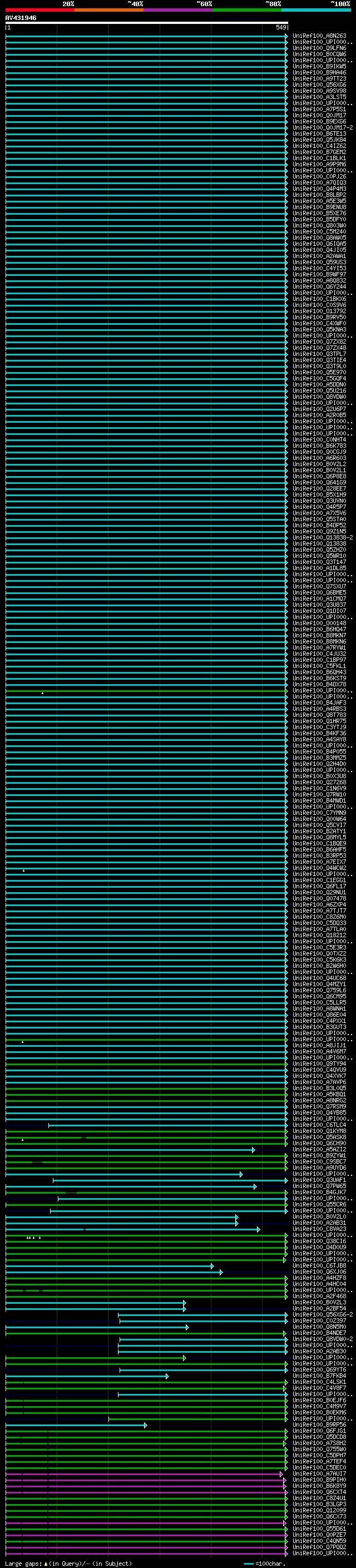Click the cyan ~100% identity legend bar
Image resolution: width=356 pixels, height=1568 pixels.
(x=316, y=10)
